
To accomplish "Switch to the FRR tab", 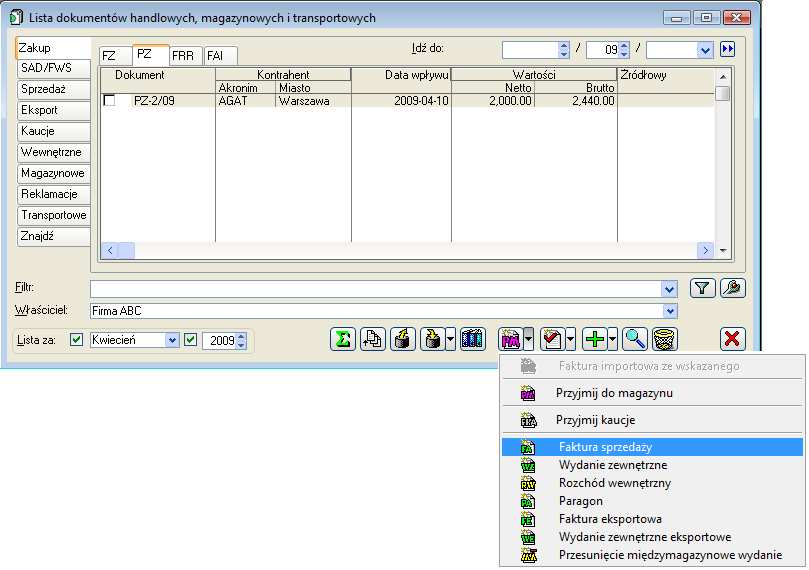I will click(x=183, y=56).
